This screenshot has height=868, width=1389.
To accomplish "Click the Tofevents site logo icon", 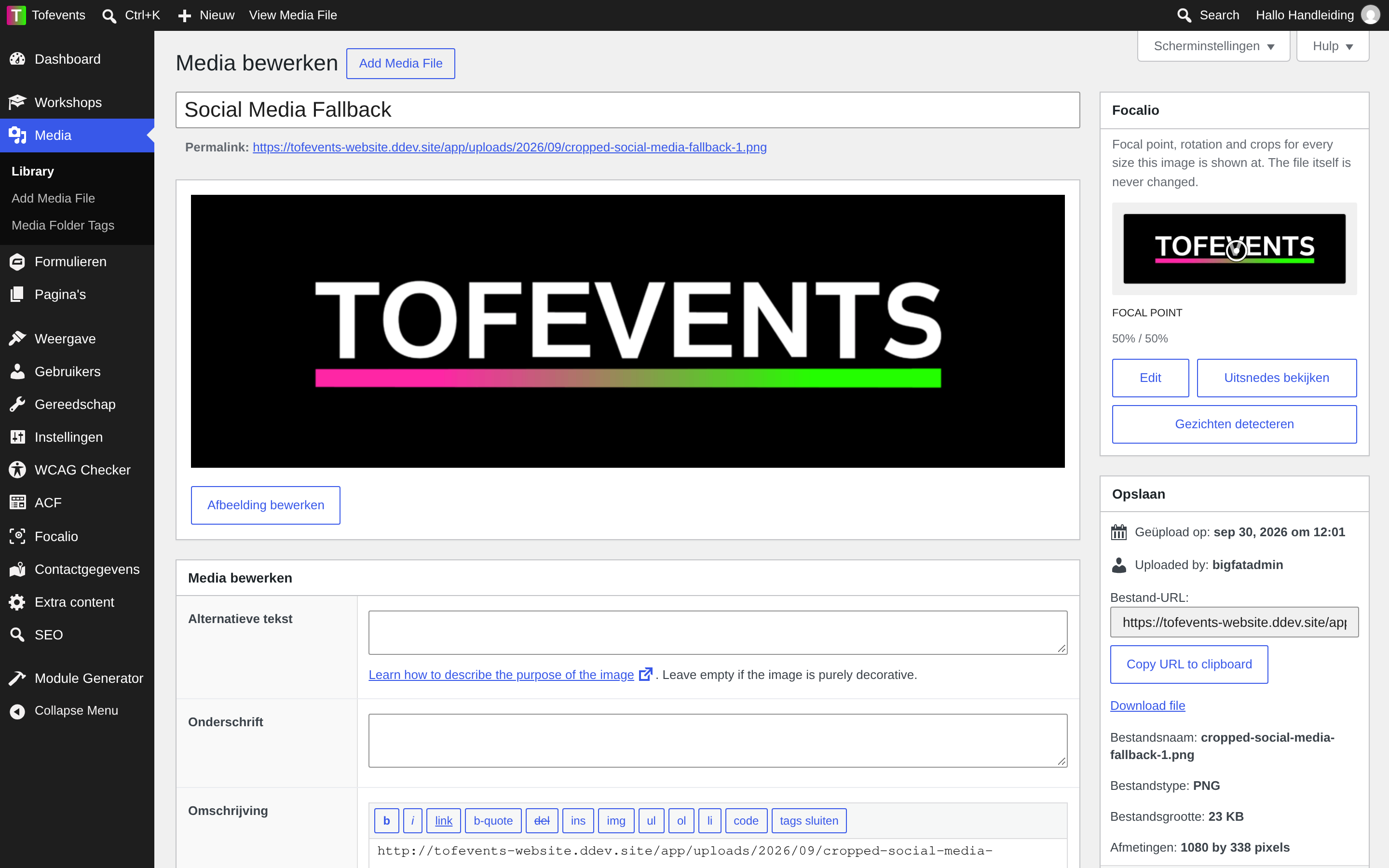I will pyautogui.click(x=16, y=15).
